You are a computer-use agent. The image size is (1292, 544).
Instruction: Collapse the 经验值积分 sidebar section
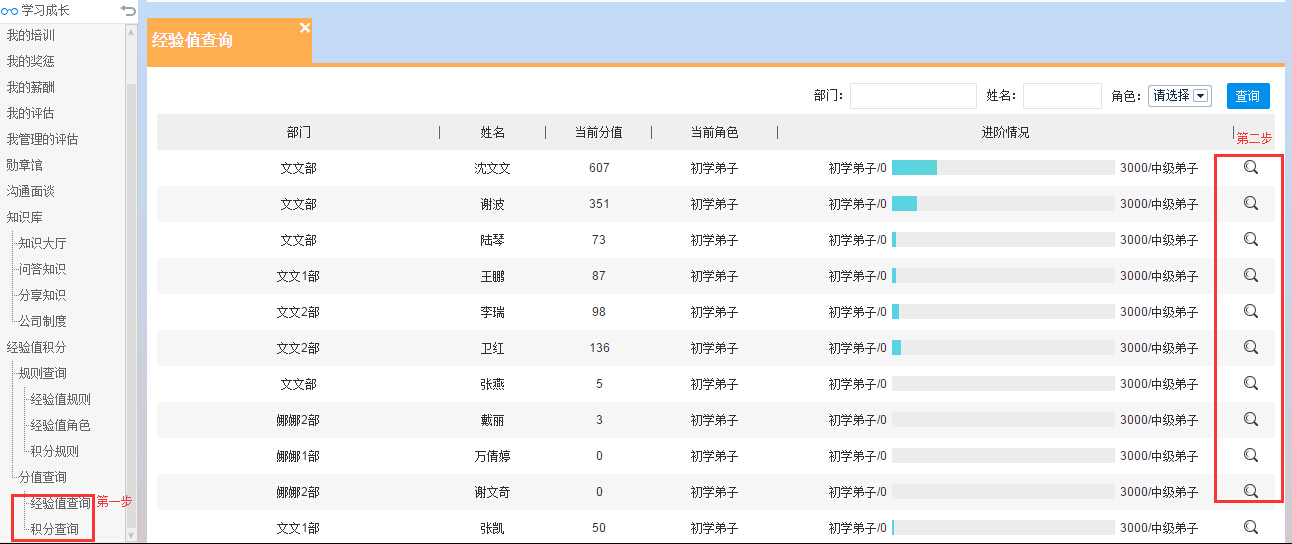pyautogui.click(x=36, y=347)
